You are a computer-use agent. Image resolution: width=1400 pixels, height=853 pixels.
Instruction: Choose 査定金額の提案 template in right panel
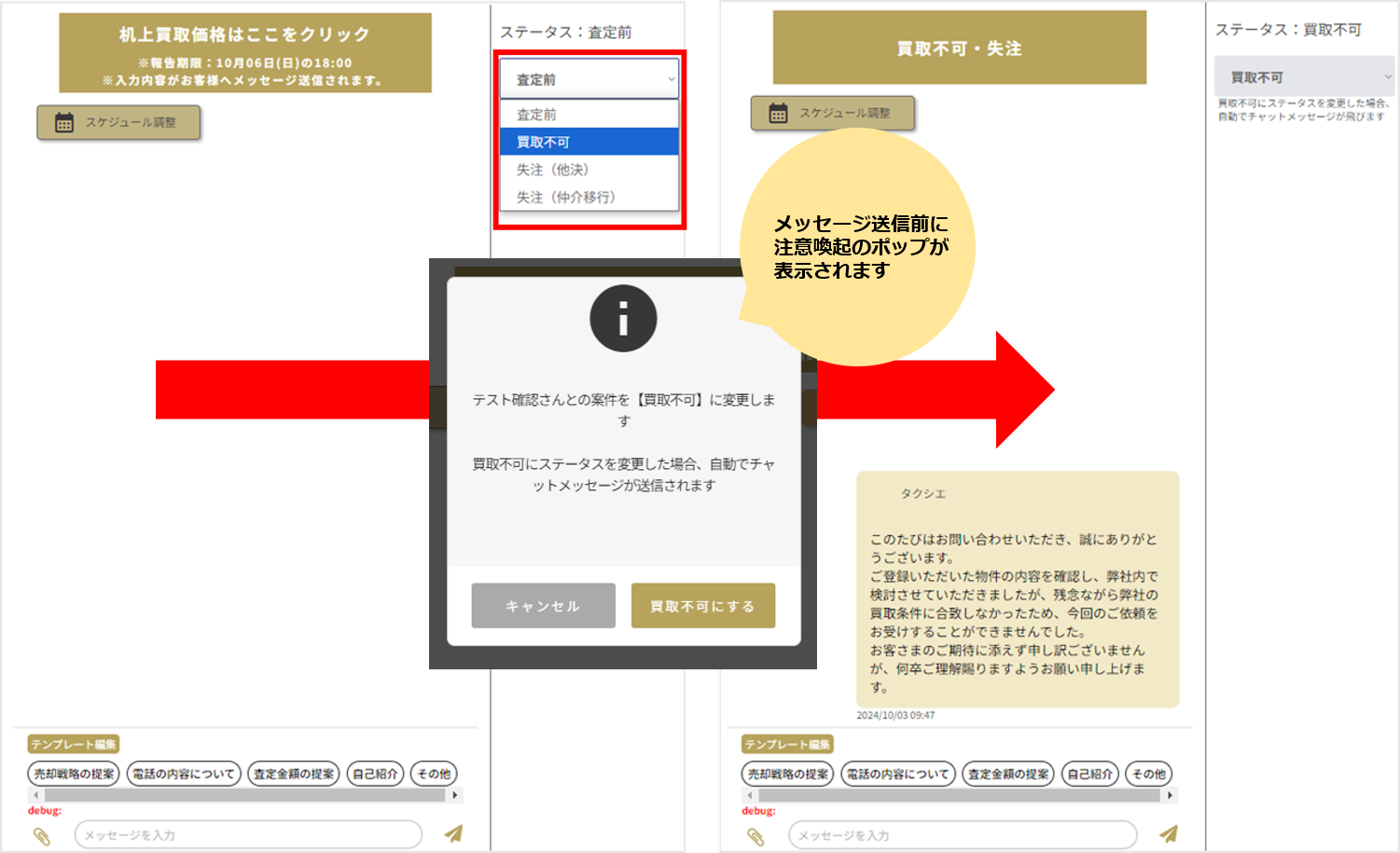tap(1008, 774)
